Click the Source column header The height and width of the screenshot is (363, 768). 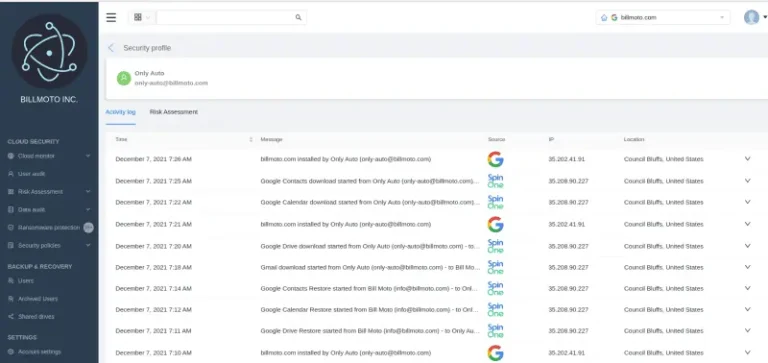[496, 140]
